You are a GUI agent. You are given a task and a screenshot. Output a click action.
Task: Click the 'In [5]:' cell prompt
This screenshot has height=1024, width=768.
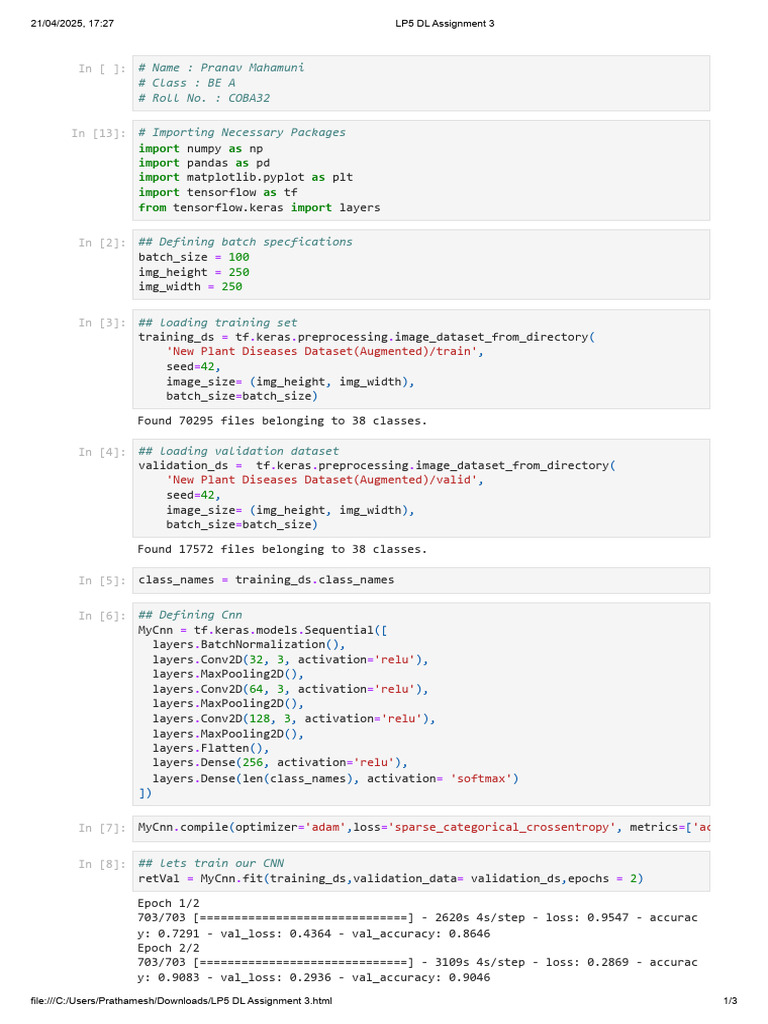point(102,581)
